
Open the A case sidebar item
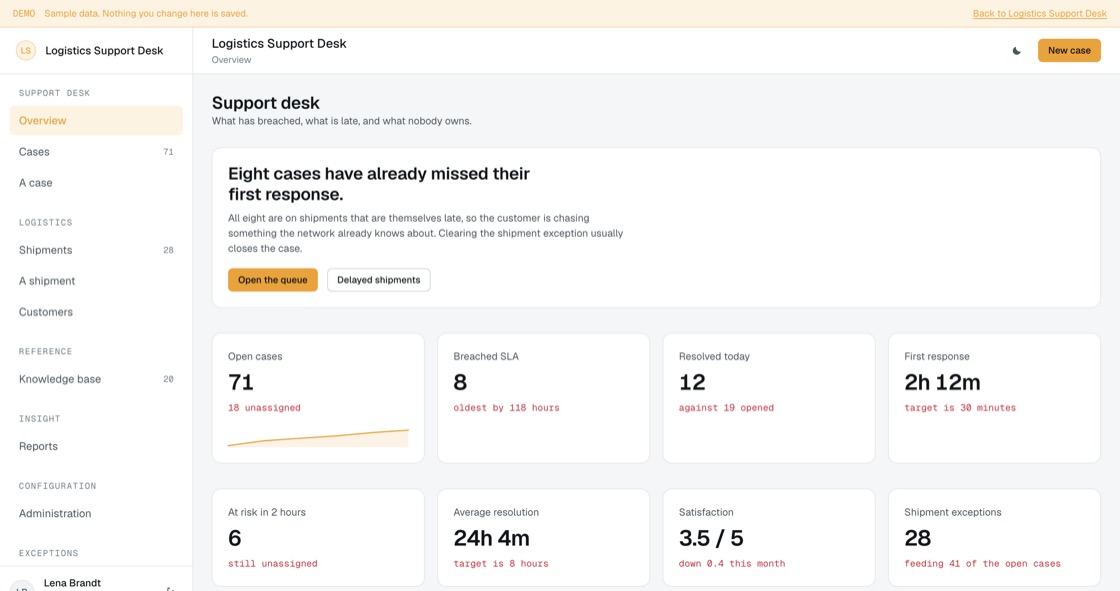point(96,183)
